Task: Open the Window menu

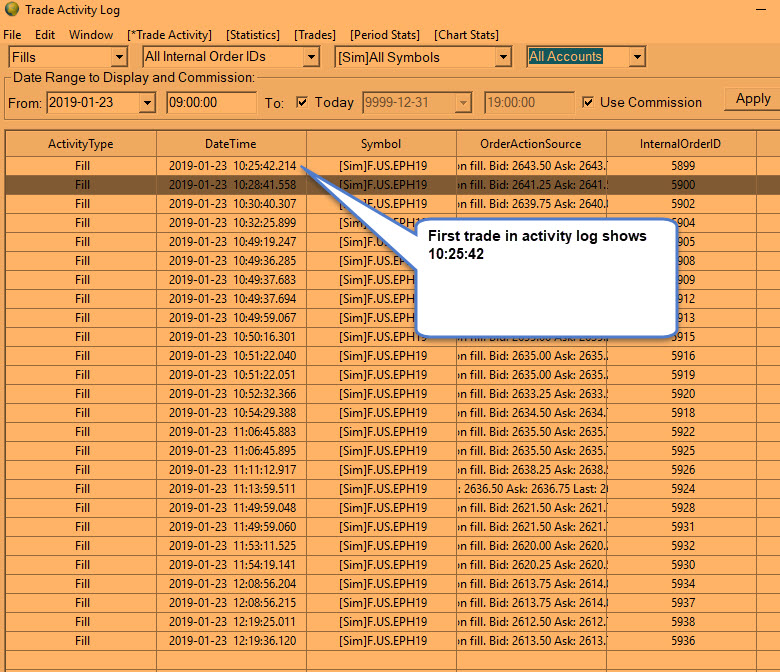Action: [x=91, y=35]
